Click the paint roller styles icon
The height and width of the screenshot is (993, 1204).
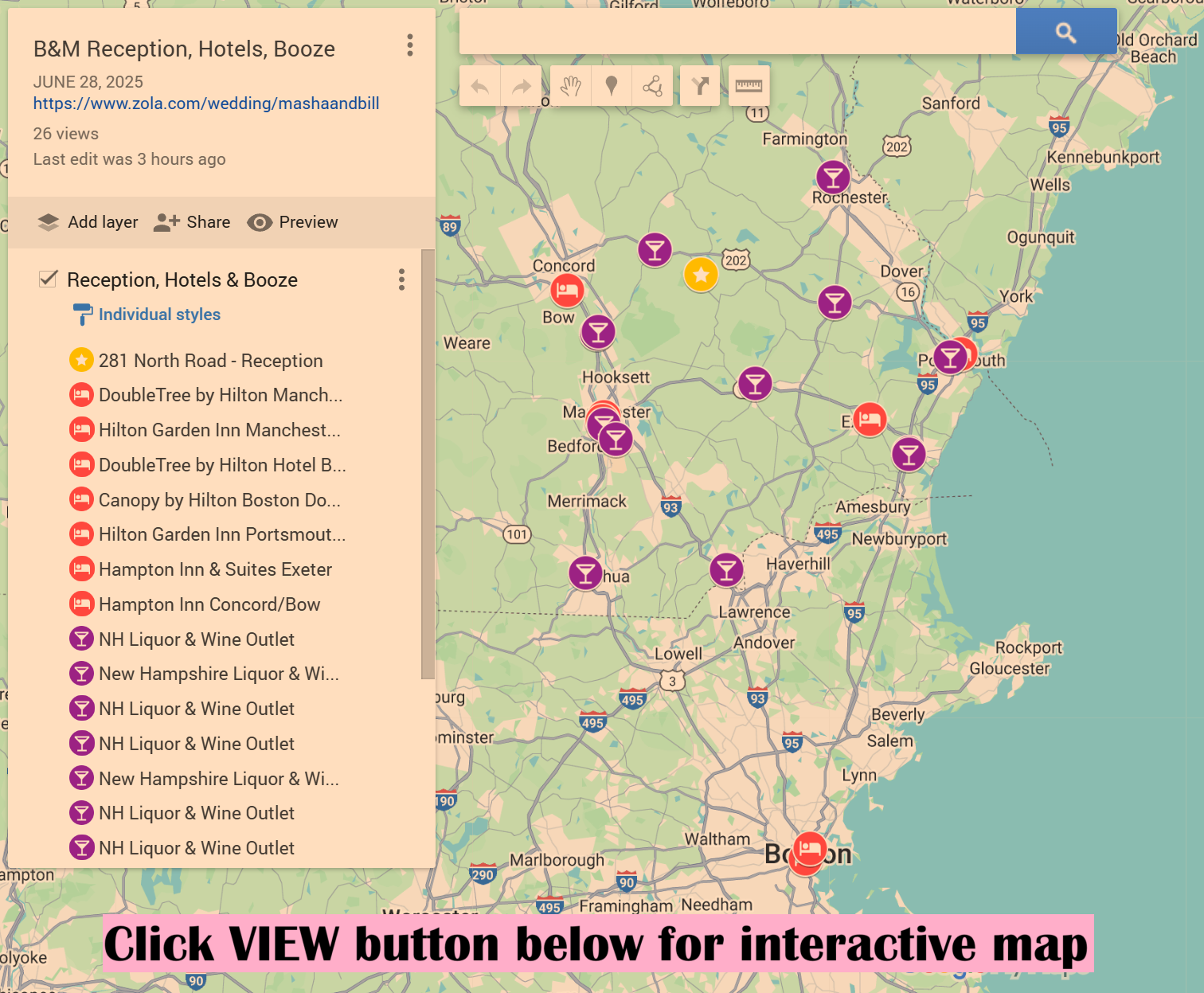(x=82, y=315)
